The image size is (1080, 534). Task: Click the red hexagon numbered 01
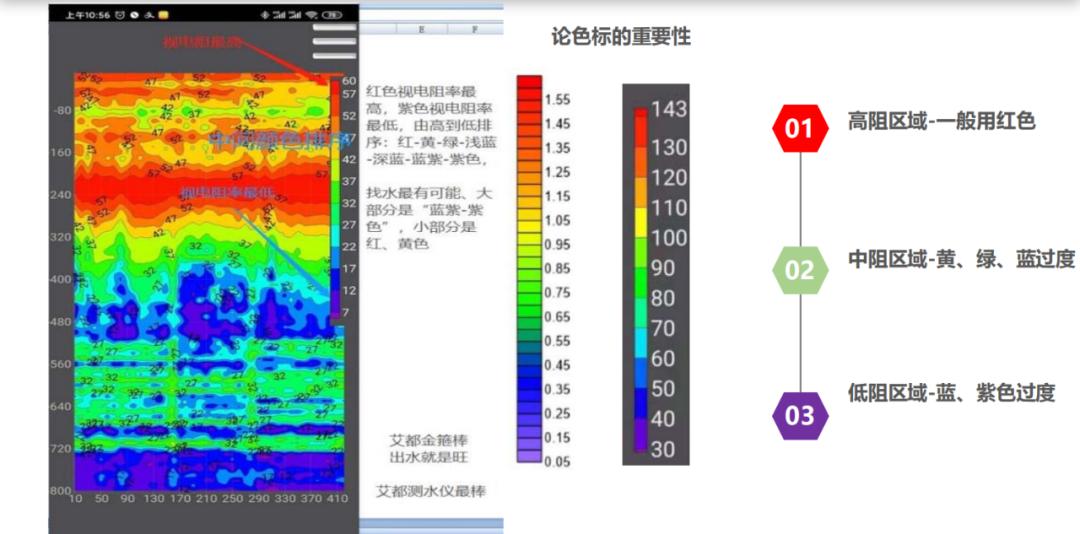tap(800, 129)
